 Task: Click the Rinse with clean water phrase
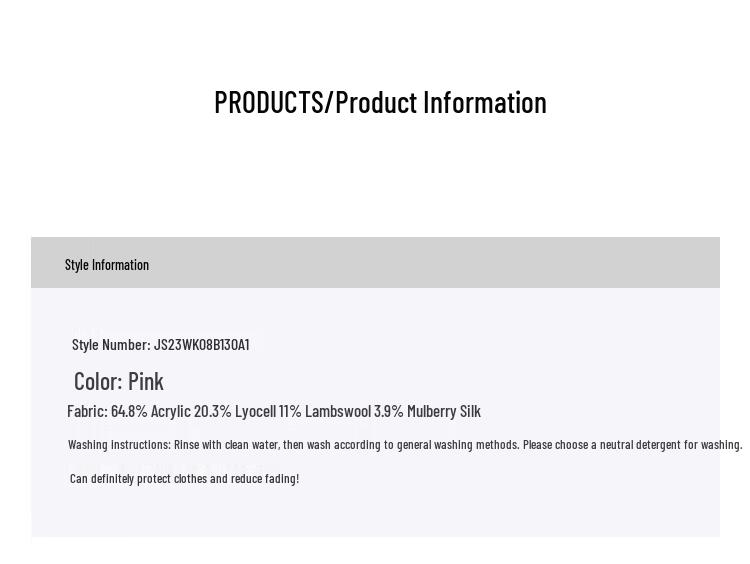pyautogui.click(x=226, y=444)
